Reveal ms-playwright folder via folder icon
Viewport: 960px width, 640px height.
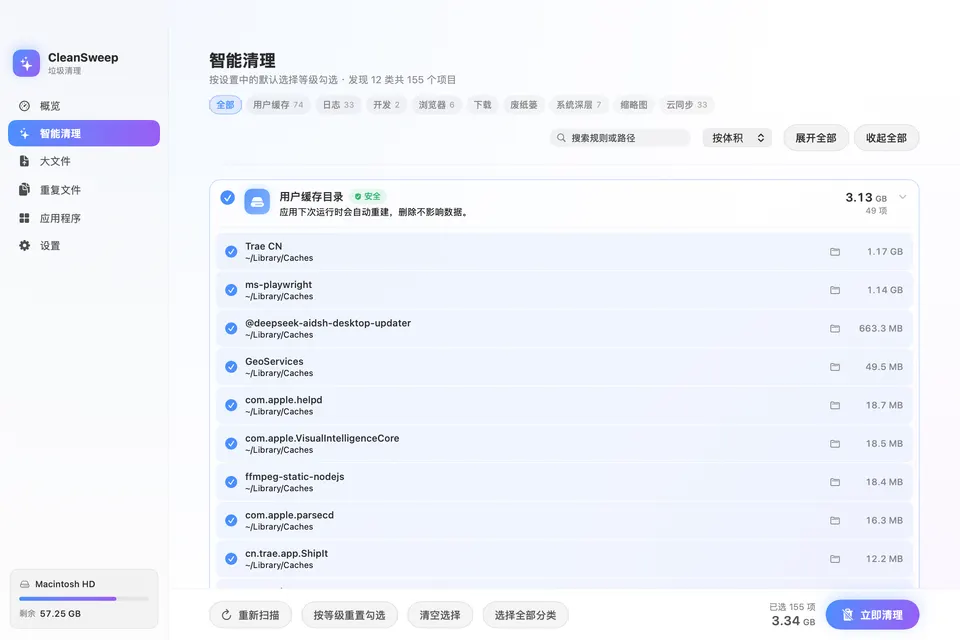(x=834, y=290)
